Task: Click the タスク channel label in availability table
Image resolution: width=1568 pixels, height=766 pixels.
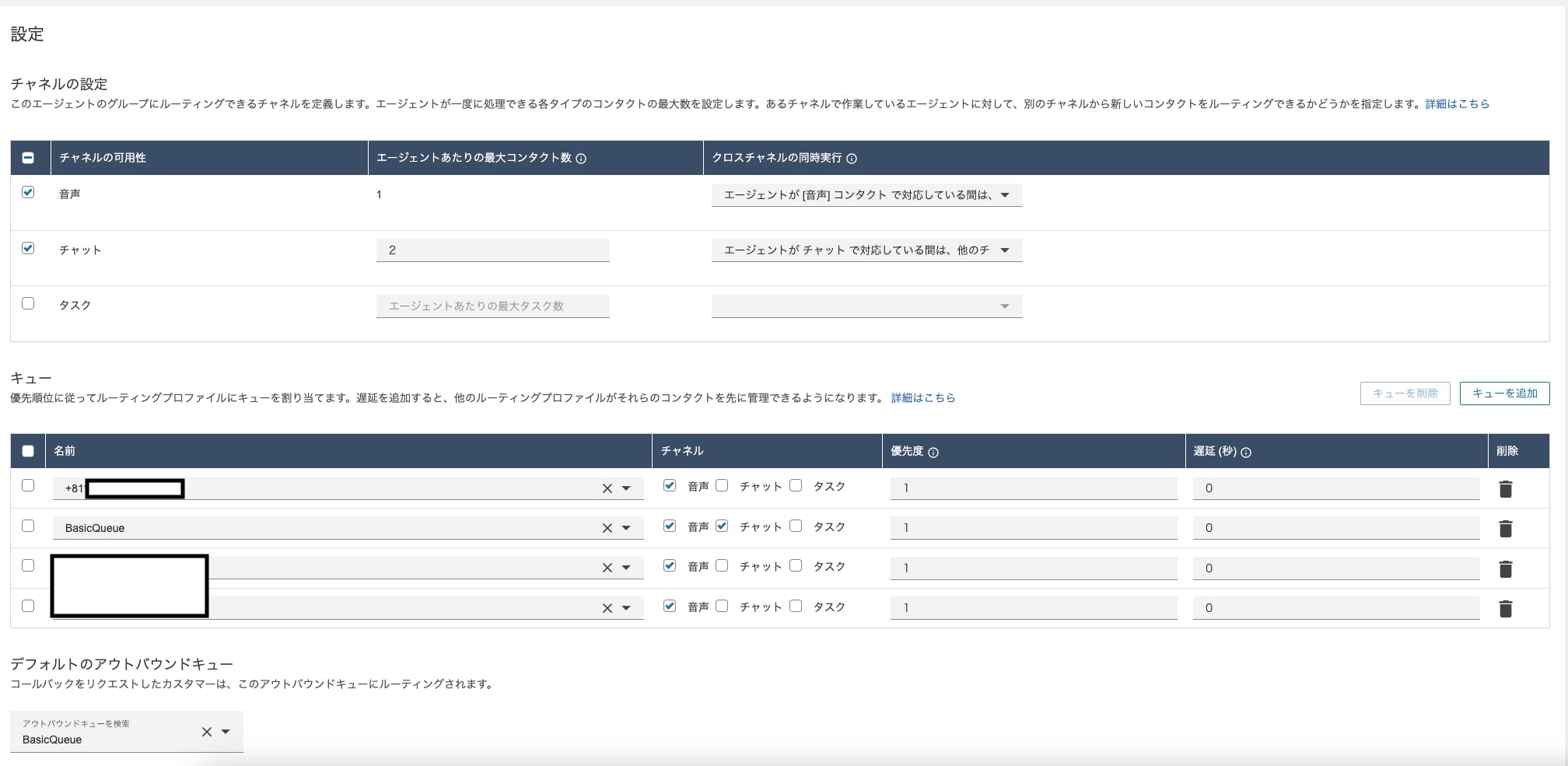Action: pos(75,305)
